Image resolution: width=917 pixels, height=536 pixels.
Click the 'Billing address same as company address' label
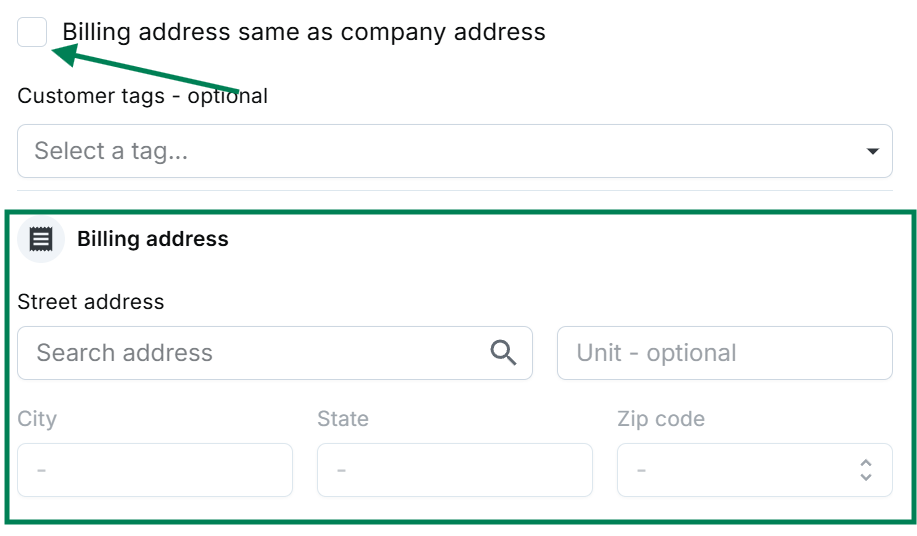point(304,32)
